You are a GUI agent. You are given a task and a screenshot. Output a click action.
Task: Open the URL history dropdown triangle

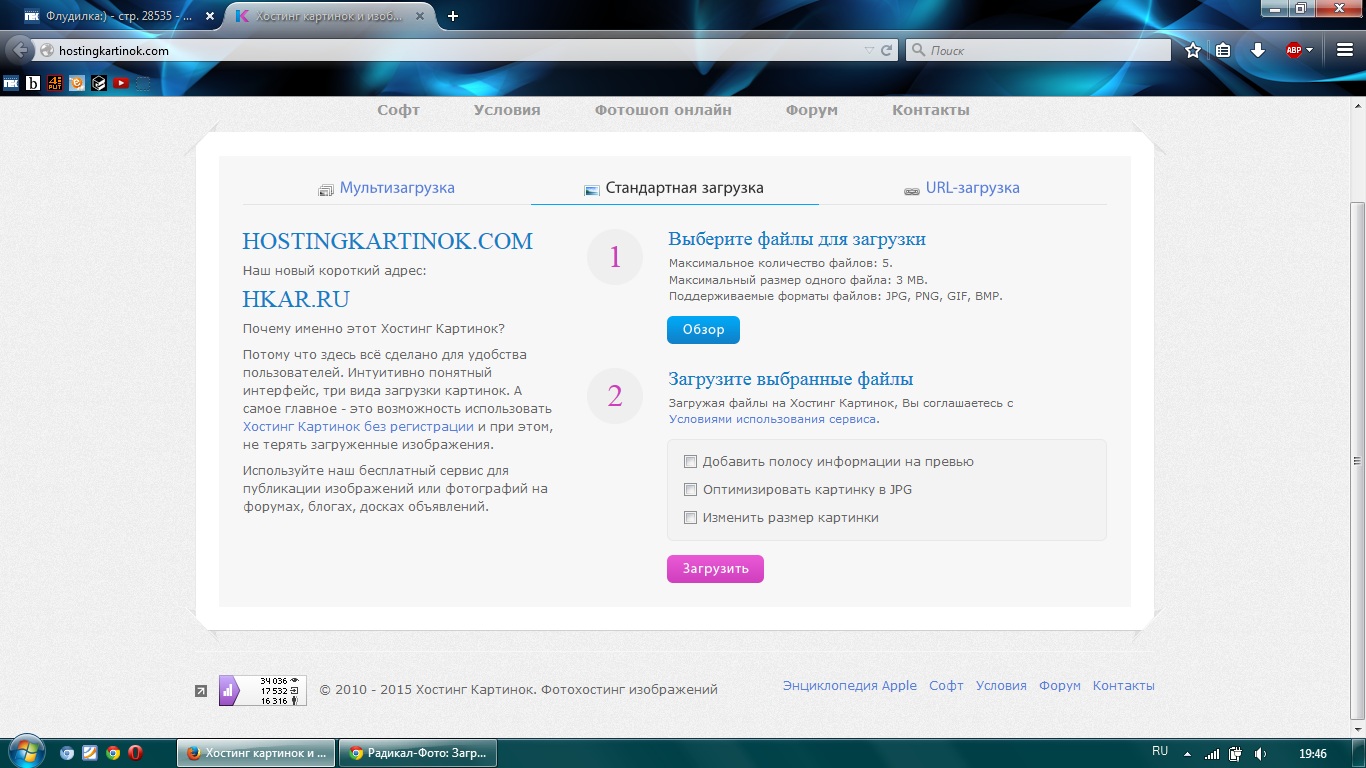tap(869, 50)
